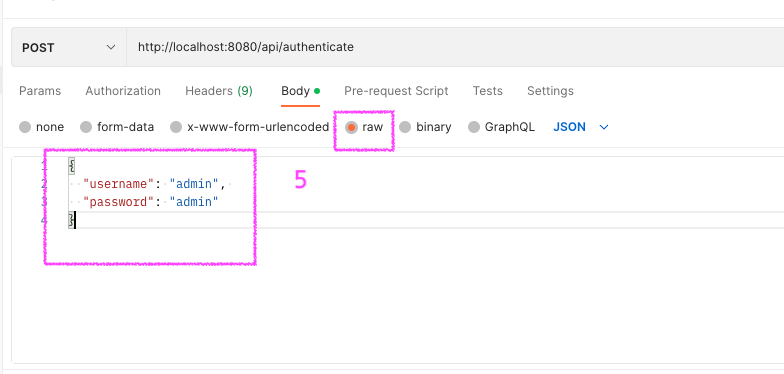Open the POST method dropdown

point(69,48)
